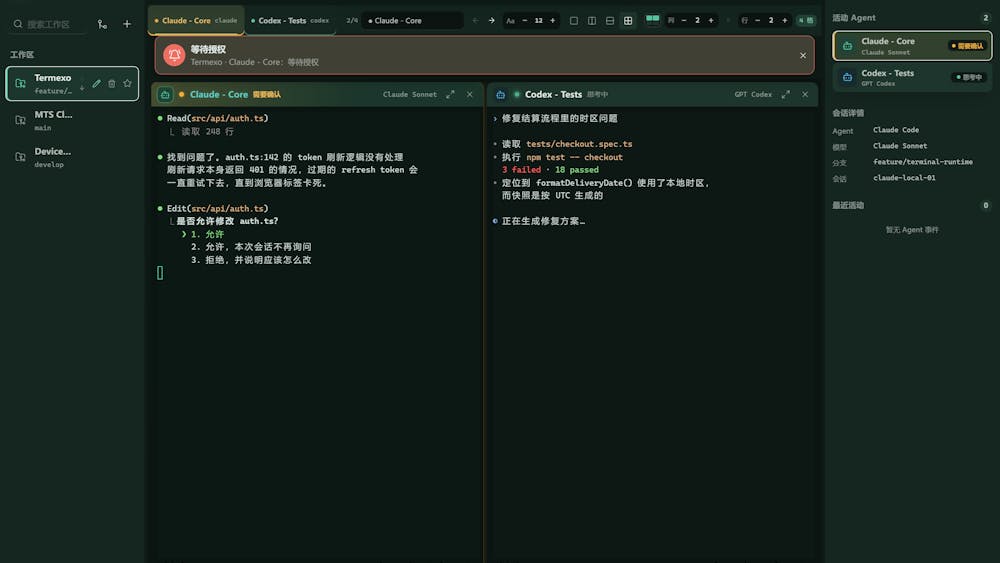Viewport: 1000px width, 563px height.
Task: Close the Codex - Tests pane
Action: click(805, 94)
